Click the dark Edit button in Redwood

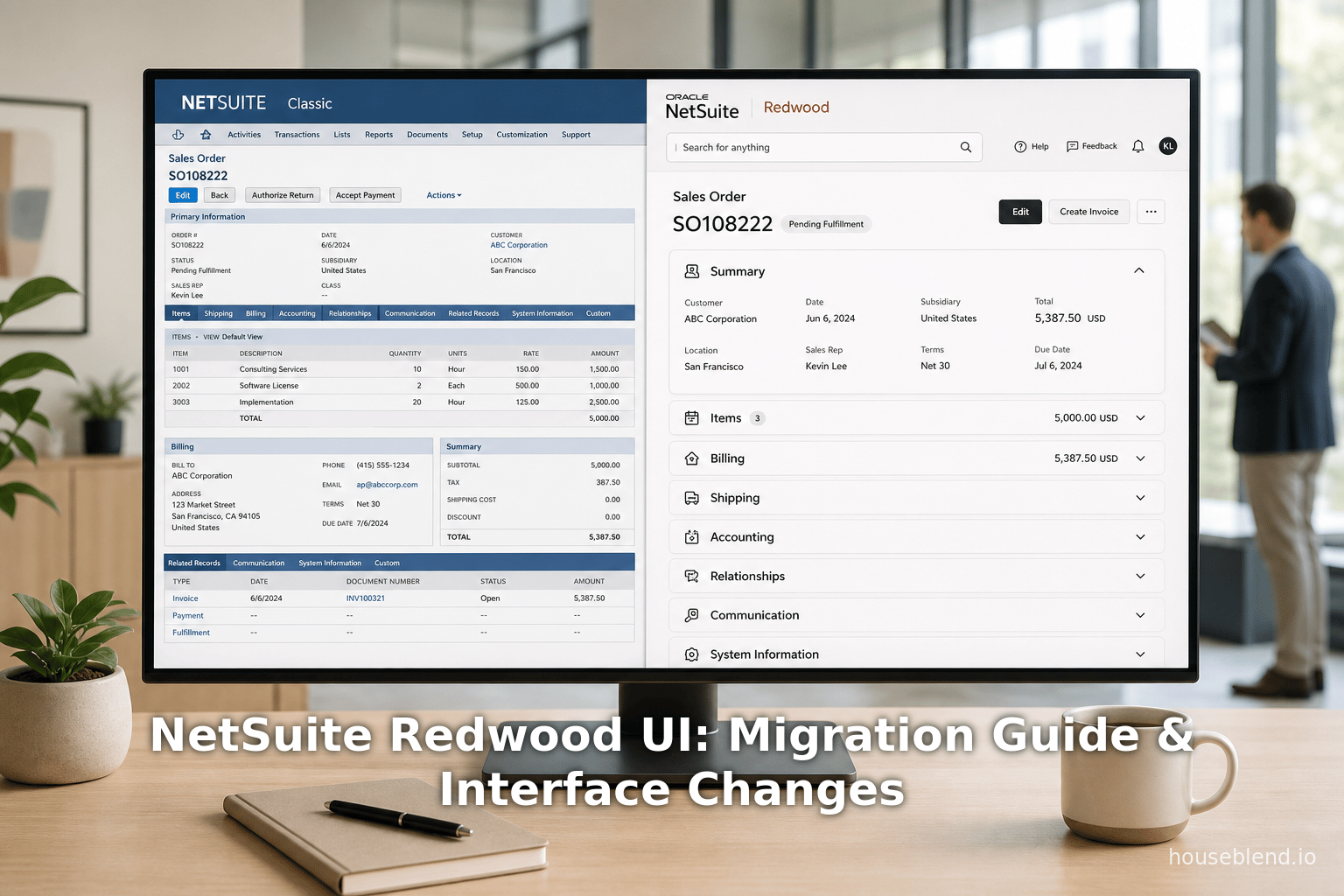1020,212
